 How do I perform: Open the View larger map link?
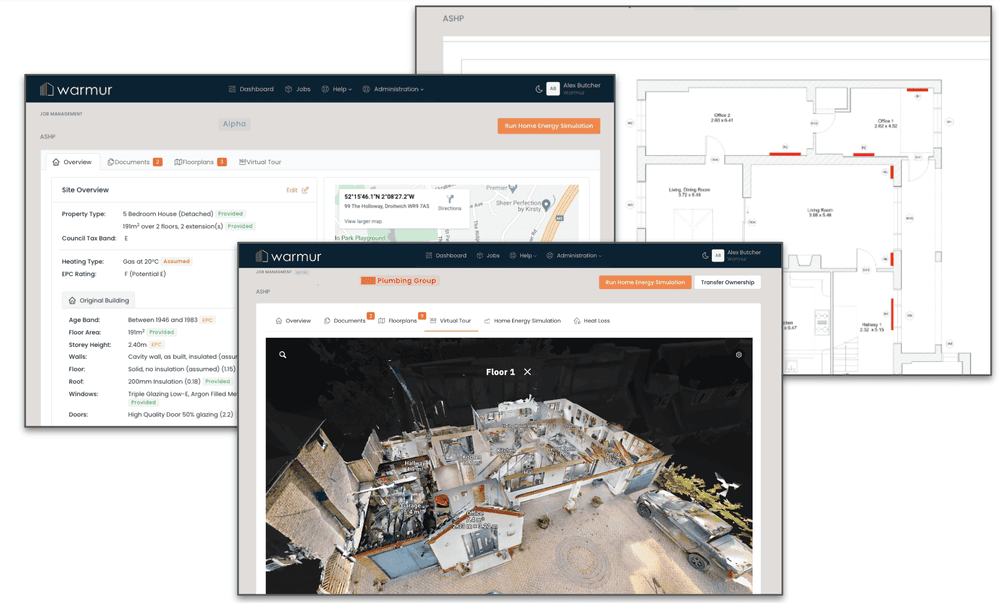tap(363, 221)
